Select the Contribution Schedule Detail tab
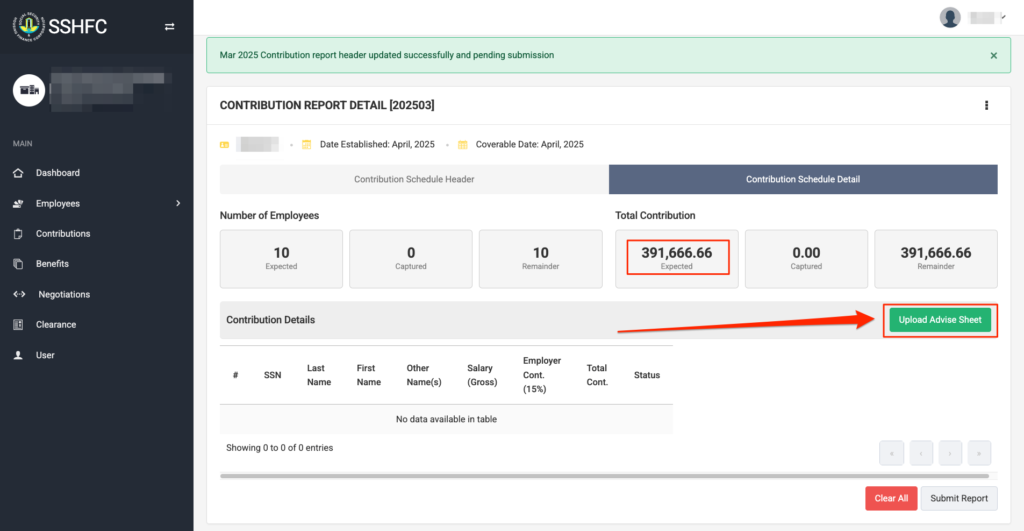Image resolution: width=1024 pixels, height=531 pixels. tap(803, 180)
